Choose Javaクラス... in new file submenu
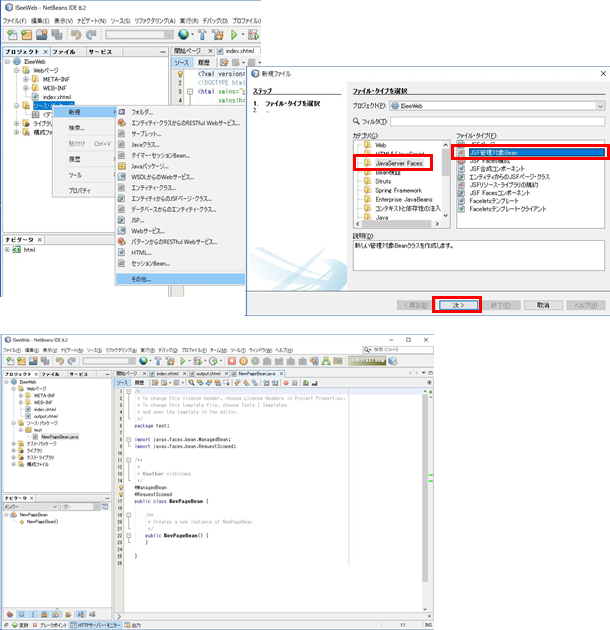This screenshot has width=610, height=630. 145,145
